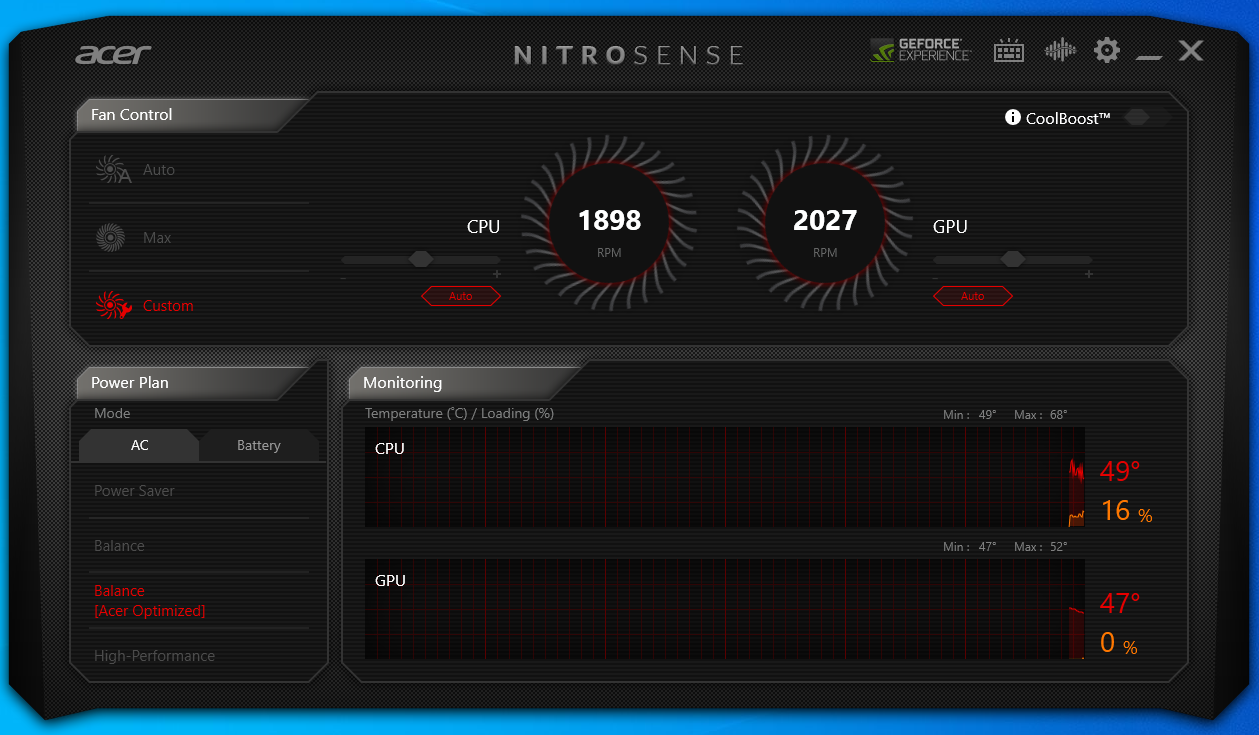Choose the Auto fan control option

[159, 170]
